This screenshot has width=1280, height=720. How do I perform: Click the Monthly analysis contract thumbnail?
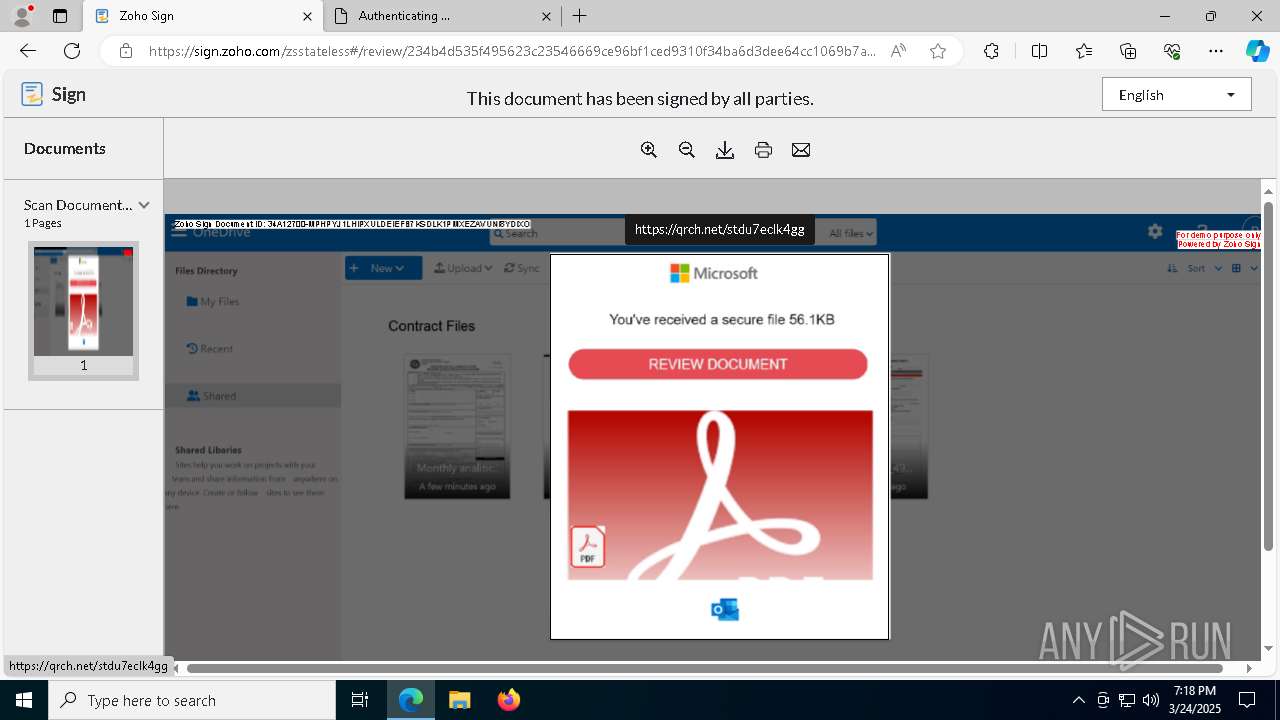[x=457, y=426]
